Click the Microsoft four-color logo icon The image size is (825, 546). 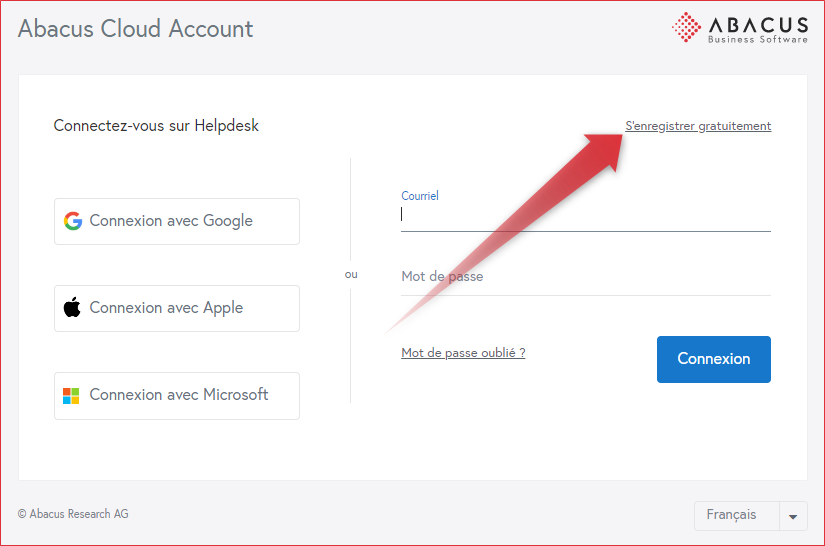72,395
